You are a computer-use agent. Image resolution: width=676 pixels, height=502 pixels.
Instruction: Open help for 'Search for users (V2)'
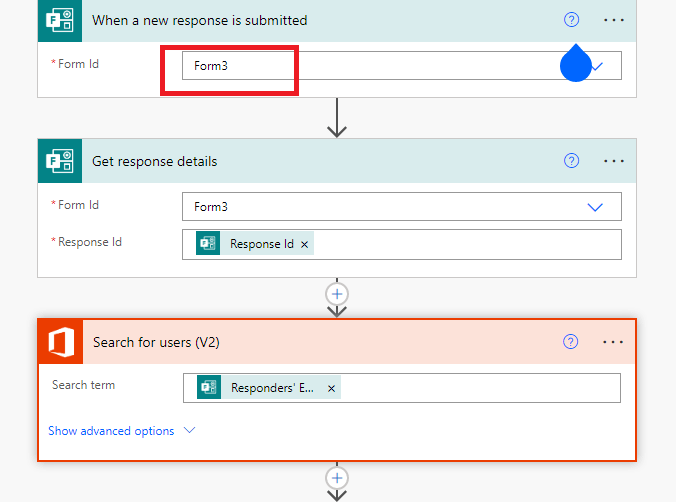[x=570, y=342]
